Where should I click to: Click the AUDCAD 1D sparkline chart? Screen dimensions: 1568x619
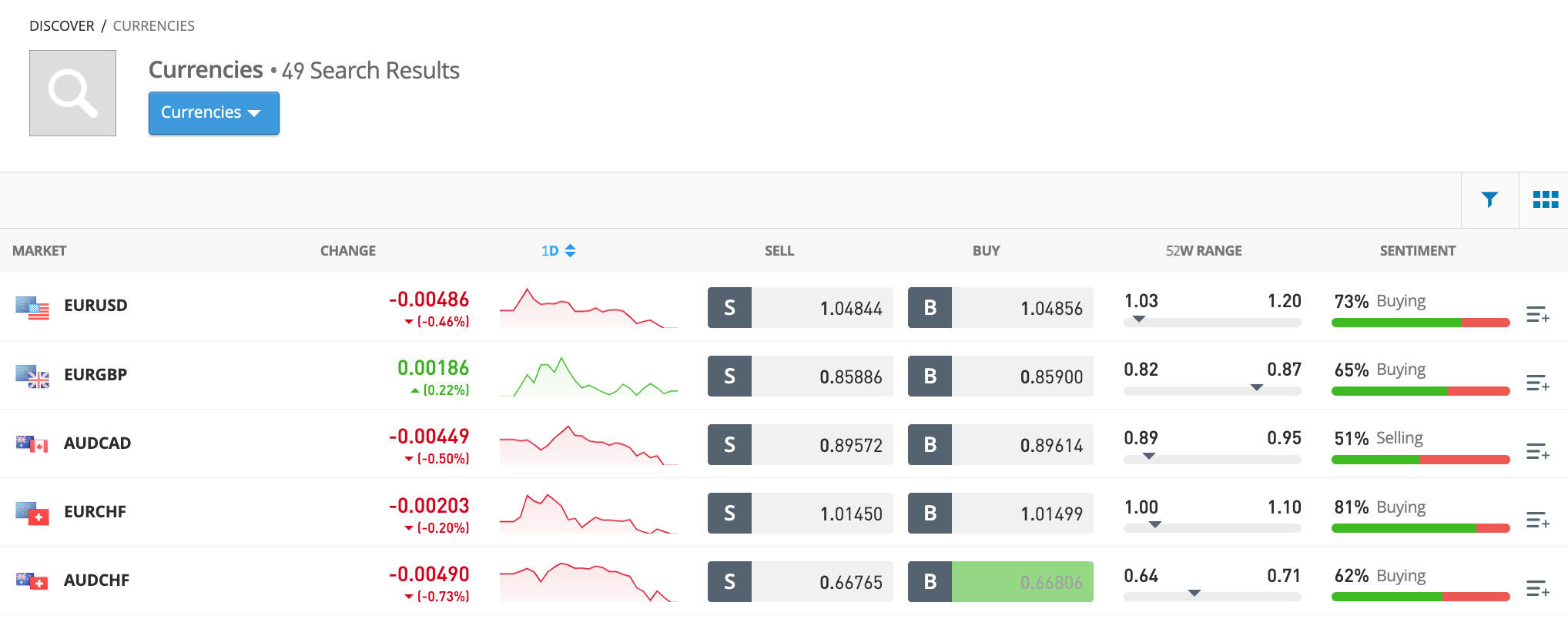(x=588, y=445)
